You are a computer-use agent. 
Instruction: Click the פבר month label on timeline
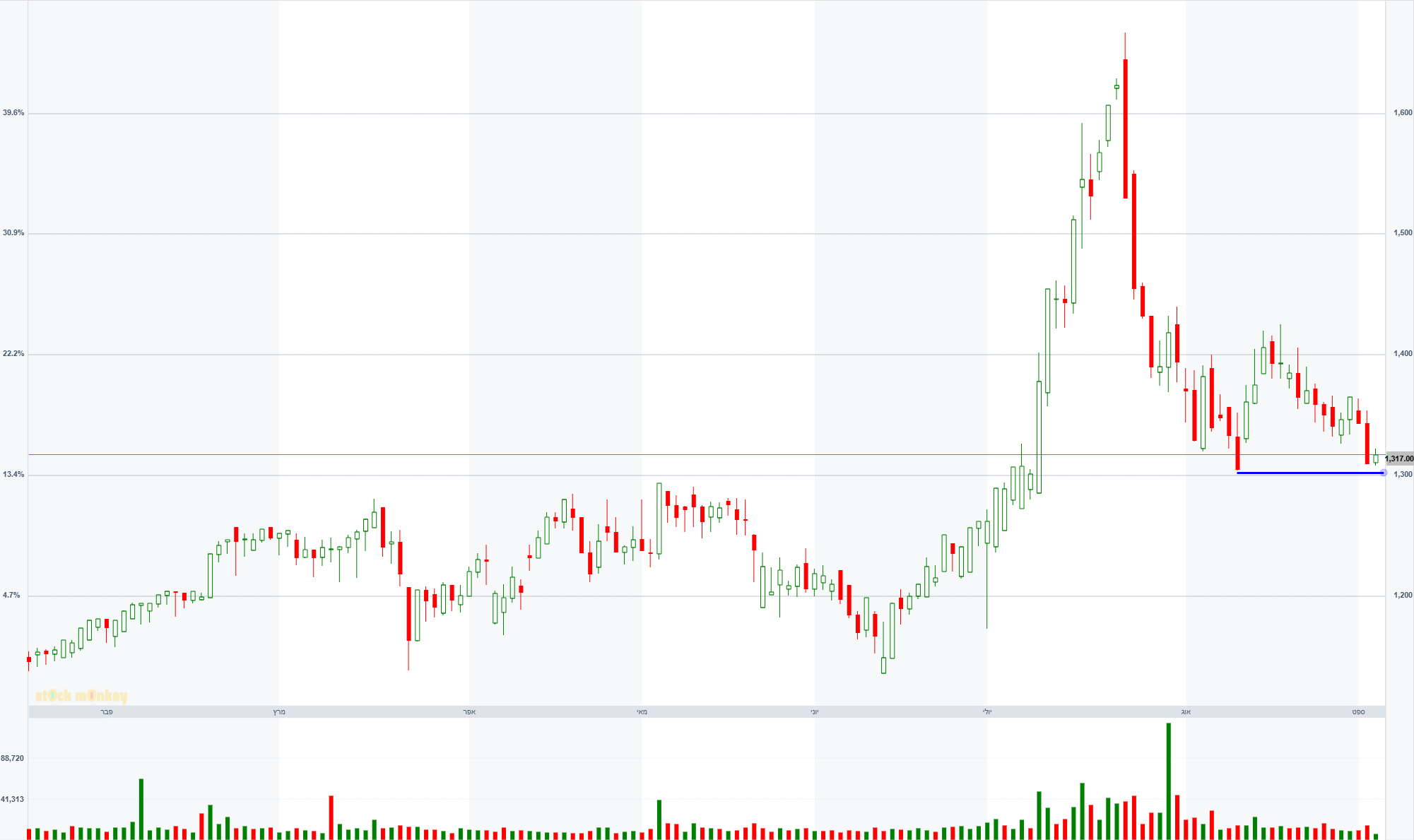[107, 711]
